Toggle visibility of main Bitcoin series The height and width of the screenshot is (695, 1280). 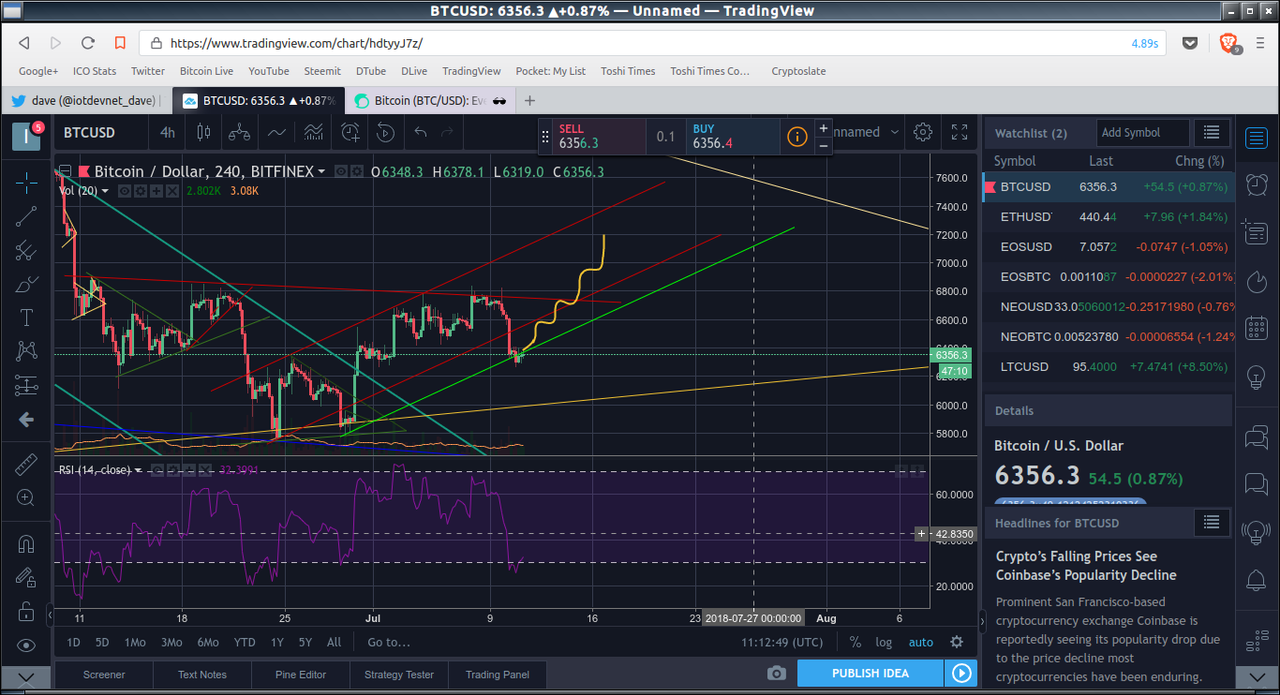click(341, 172)
